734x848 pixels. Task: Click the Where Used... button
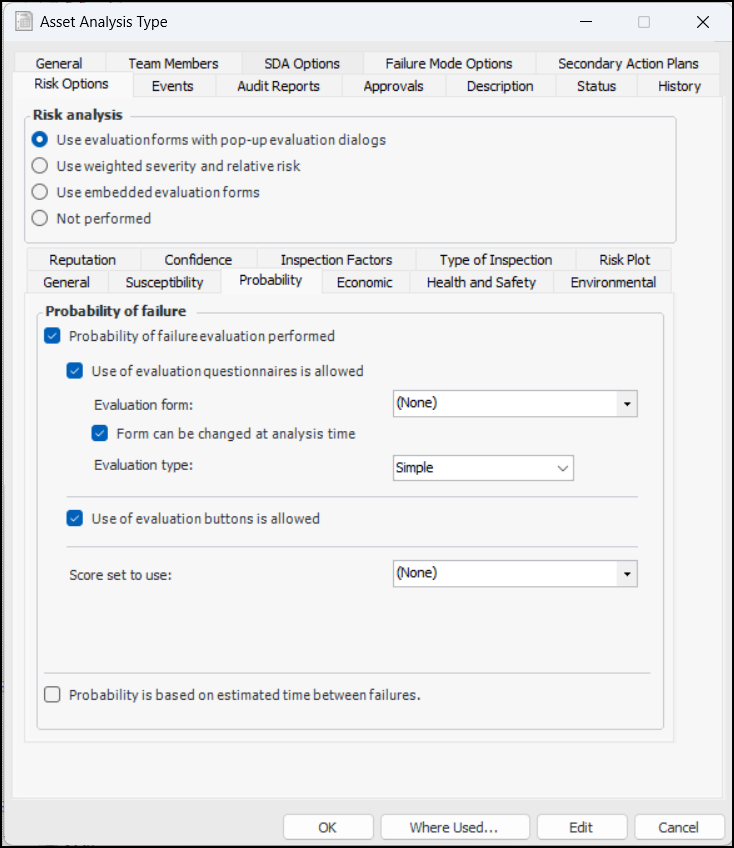454,827
